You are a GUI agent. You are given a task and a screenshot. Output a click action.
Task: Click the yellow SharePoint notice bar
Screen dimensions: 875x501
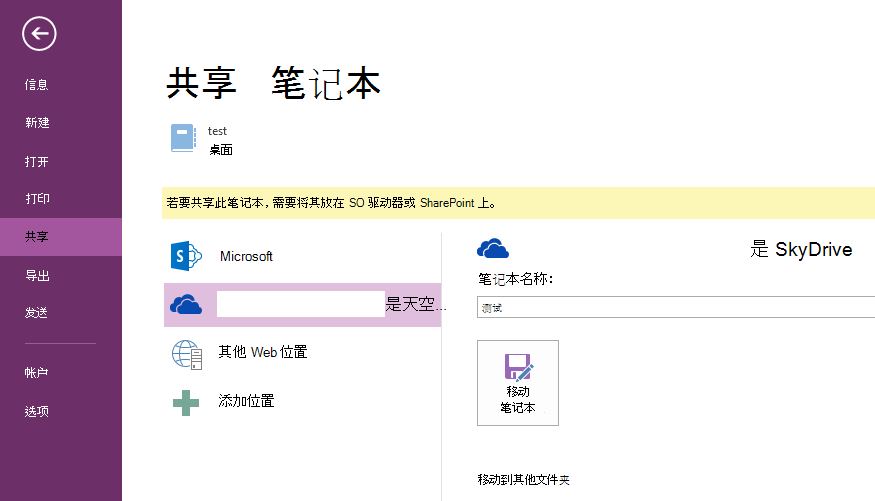(518, 203)
